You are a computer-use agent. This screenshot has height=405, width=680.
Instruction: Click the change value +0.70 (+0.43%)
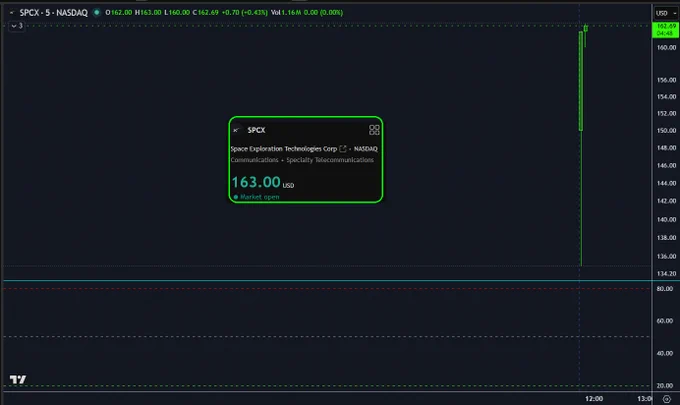click(245, 13)
